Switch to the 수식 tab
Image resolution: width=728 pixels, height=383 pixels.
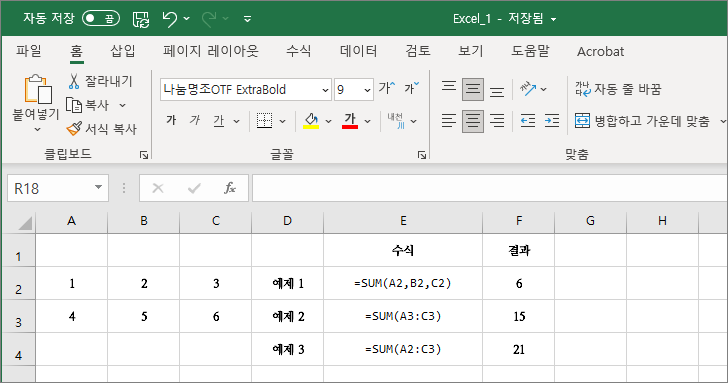coord(299,51)
